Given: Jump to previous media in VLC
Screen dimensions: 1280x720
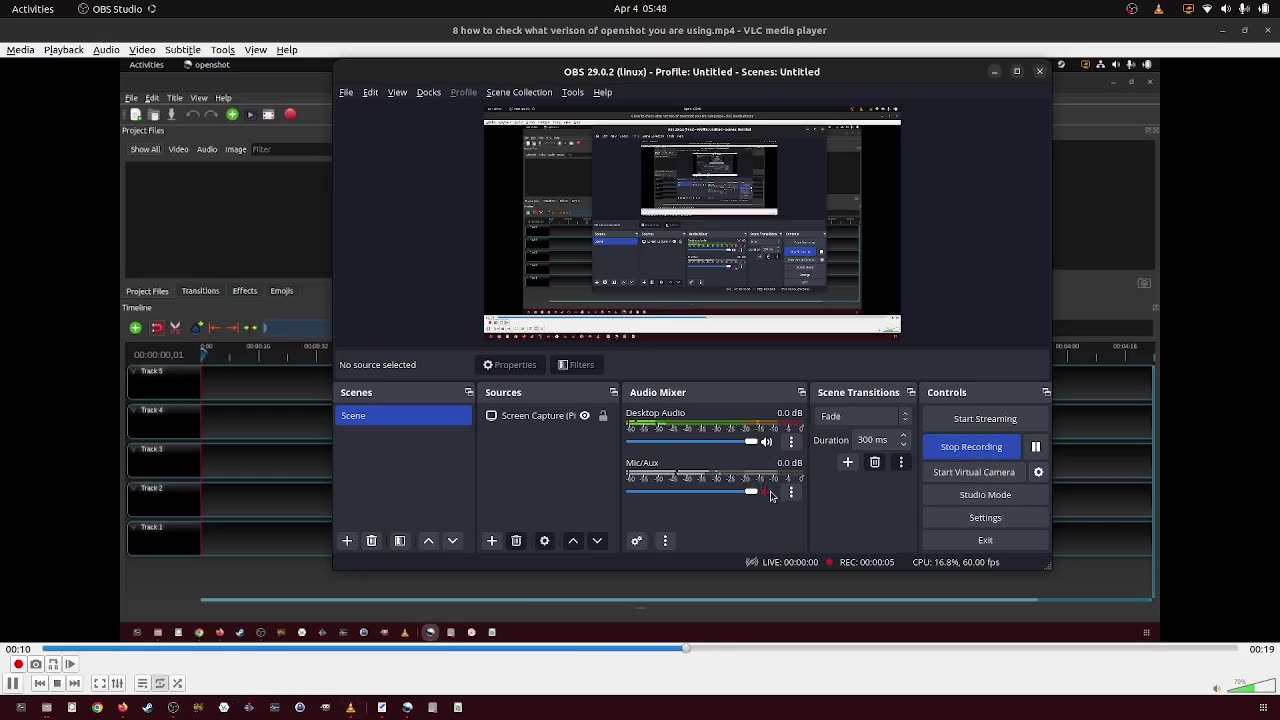Looking at the screenshot, I should point(40,683).
